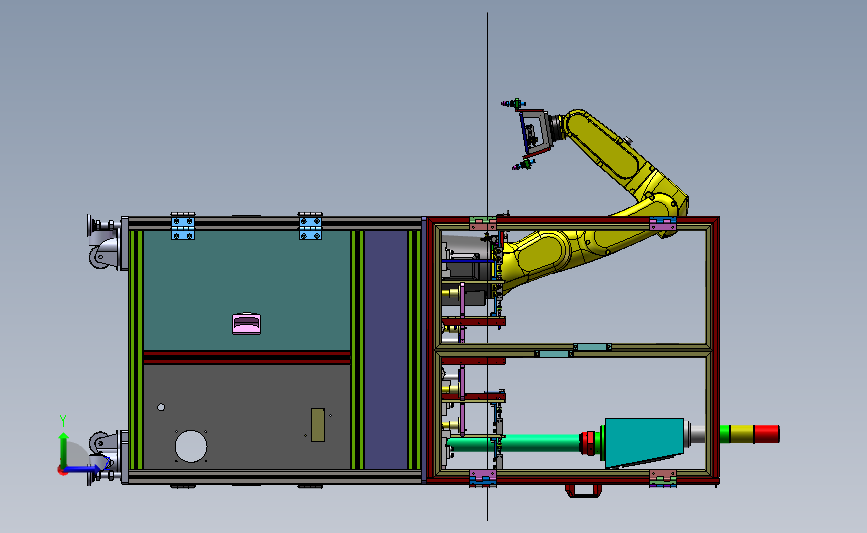Screen dimensions: 867x533
Task: Click the right blue hinge on the top rail
Action: coord(310,226)
